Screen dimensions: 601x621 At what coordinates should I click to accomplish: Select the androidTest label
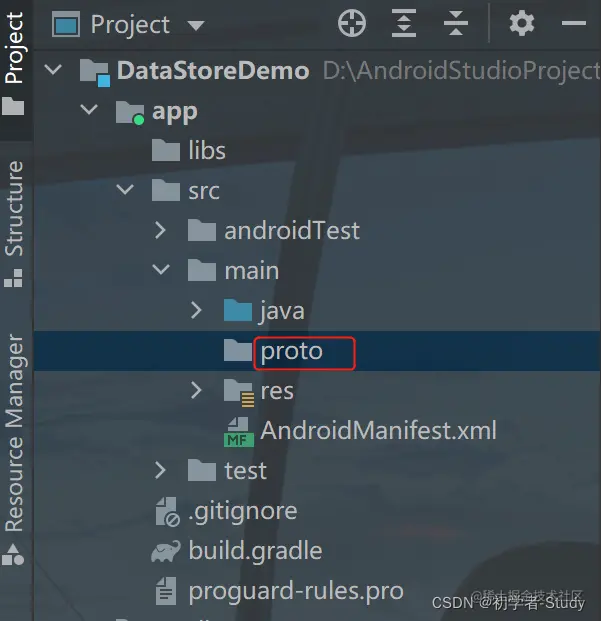click(292, 230)
